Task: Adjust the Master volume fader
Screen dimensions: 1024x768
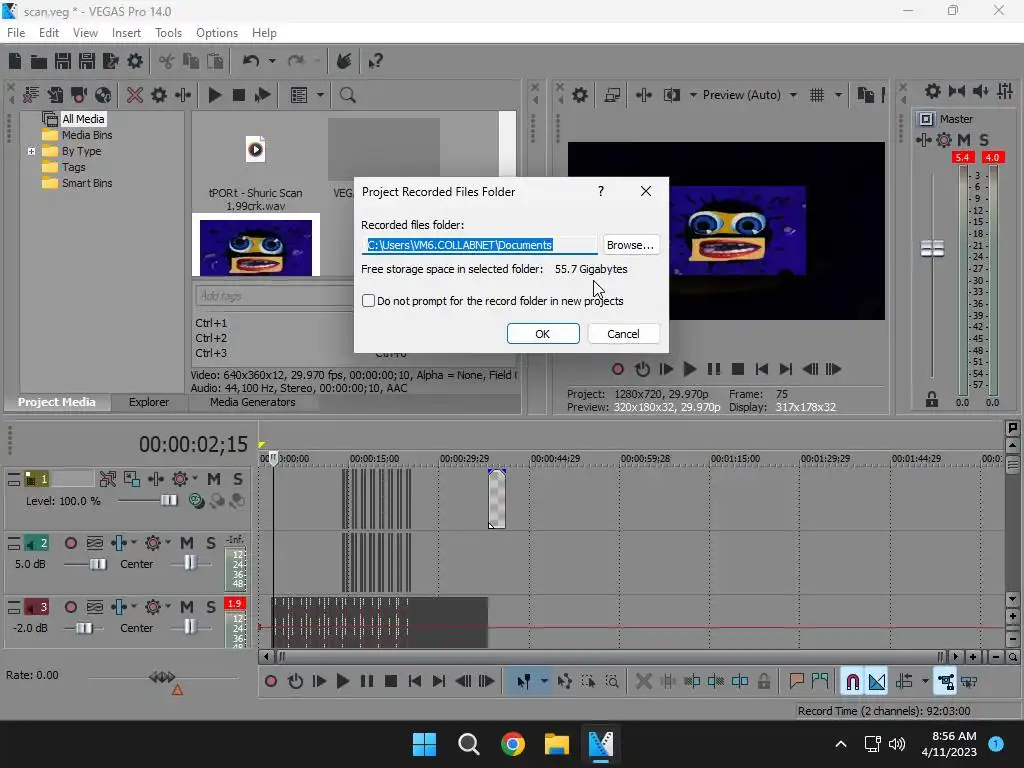Action: 932,249
